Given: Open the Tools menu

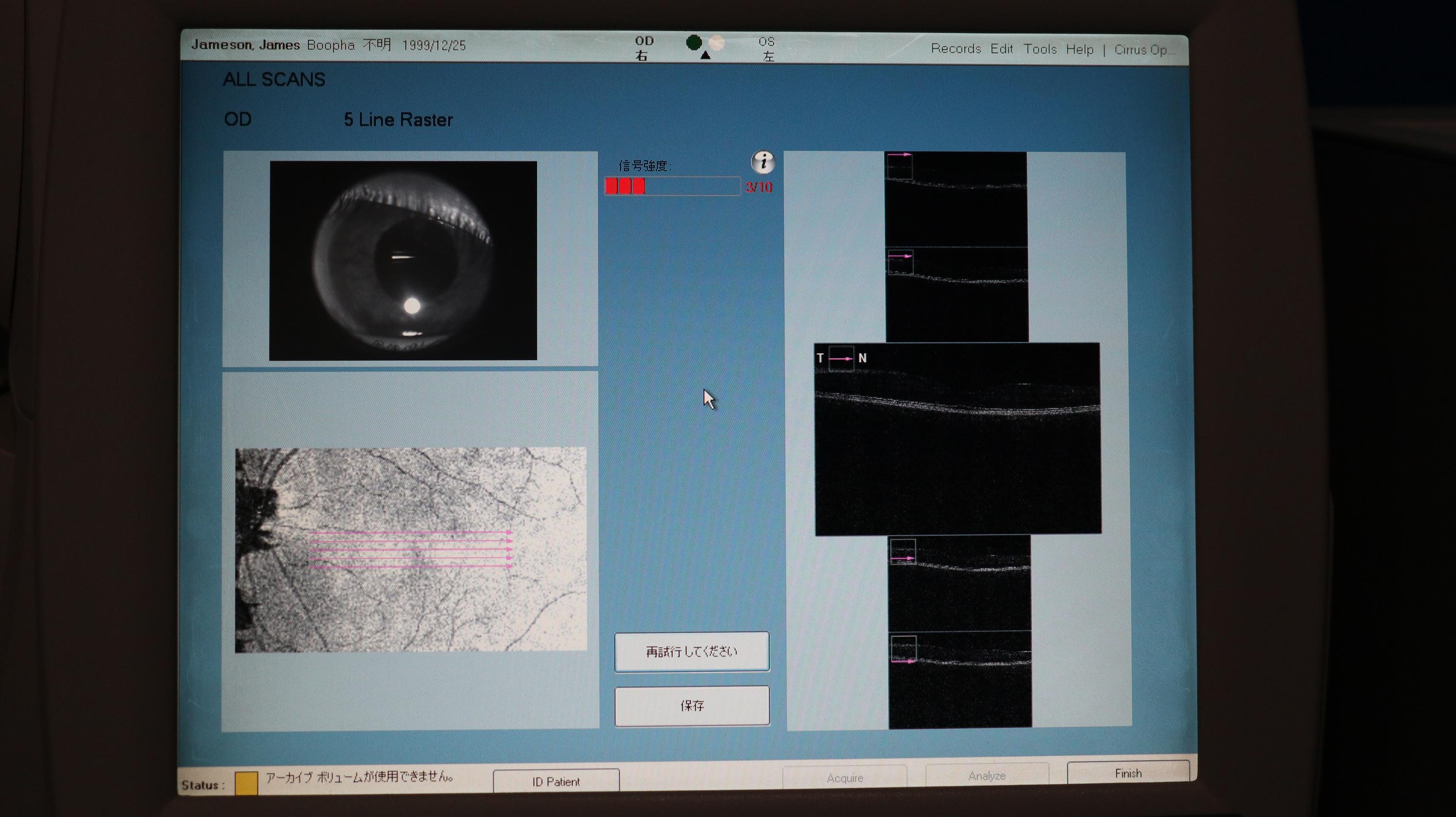Looking at the screenshot, I should coord(1040,49).
